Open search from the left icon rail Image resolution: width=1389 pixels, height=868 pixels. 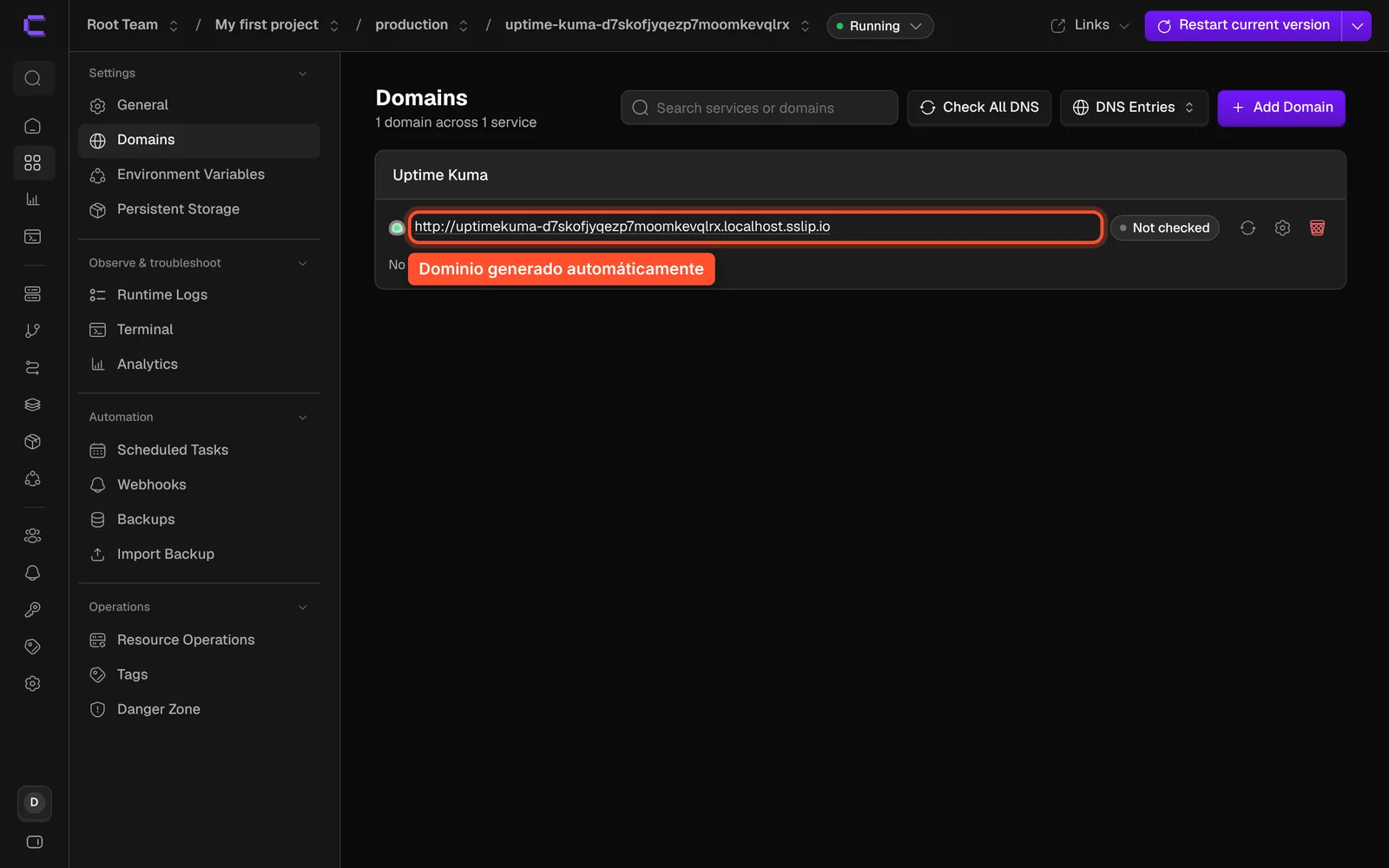pos(33,79)
